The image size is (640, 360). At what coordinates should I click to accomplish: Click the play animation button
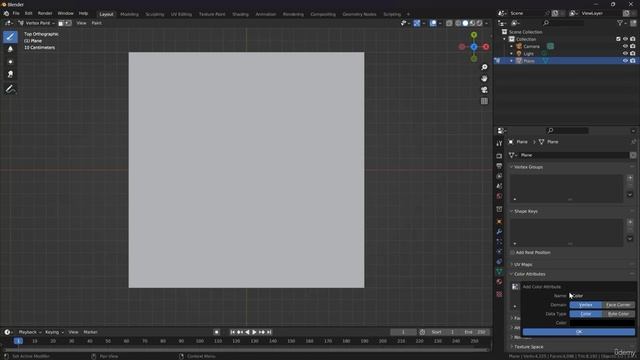pos(254,332)
